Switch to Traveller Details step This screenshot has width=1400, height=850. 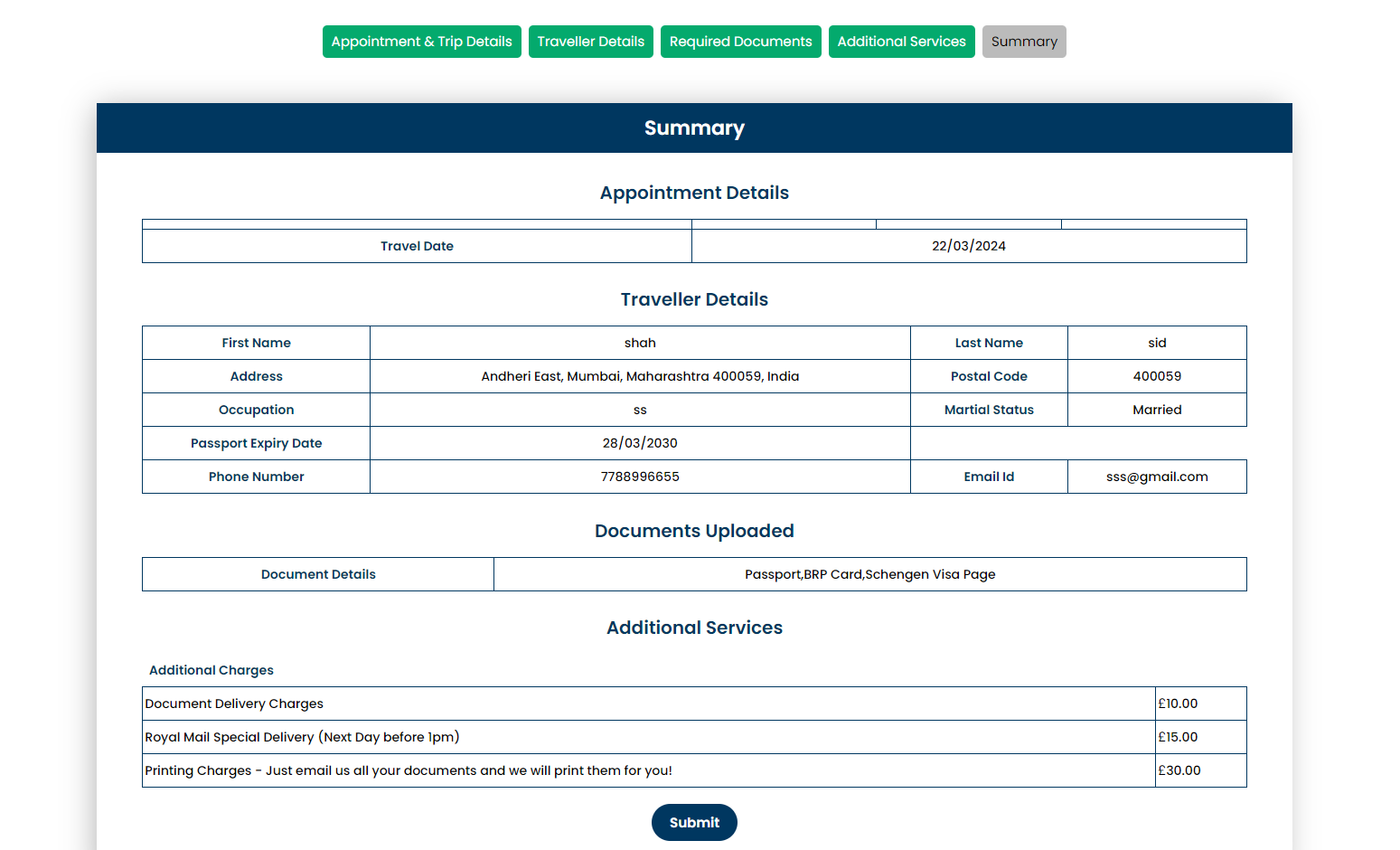coord(590,42)
